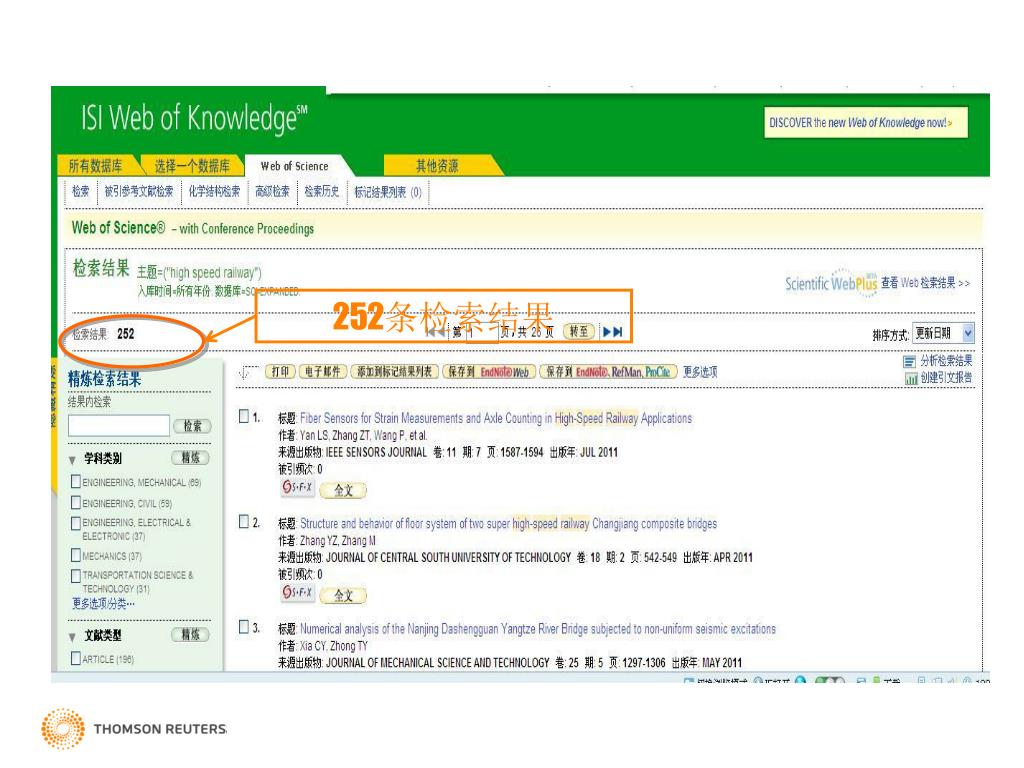Open 高级检索 advanced search
Viewport: 1024px width, 768px height.
pyautogui.click(x=272, y=191)
